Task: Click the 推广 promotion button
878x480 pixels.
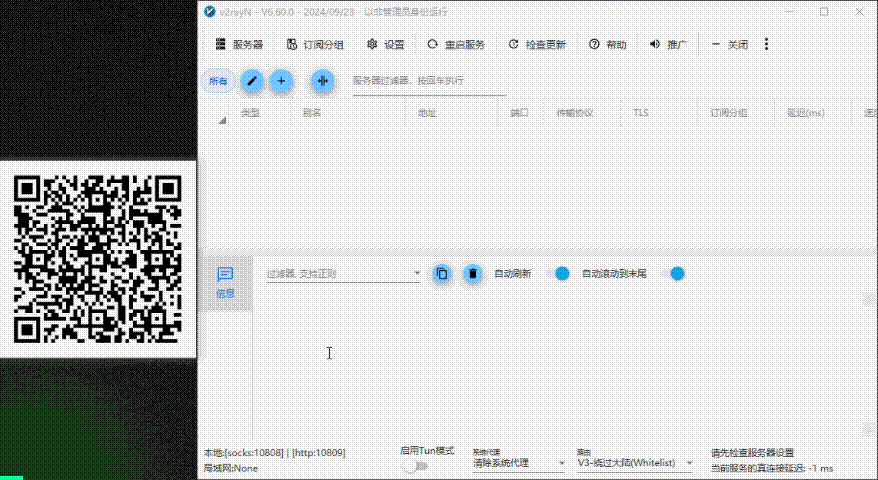Action: pyautogui.click(x=668, y=45)
